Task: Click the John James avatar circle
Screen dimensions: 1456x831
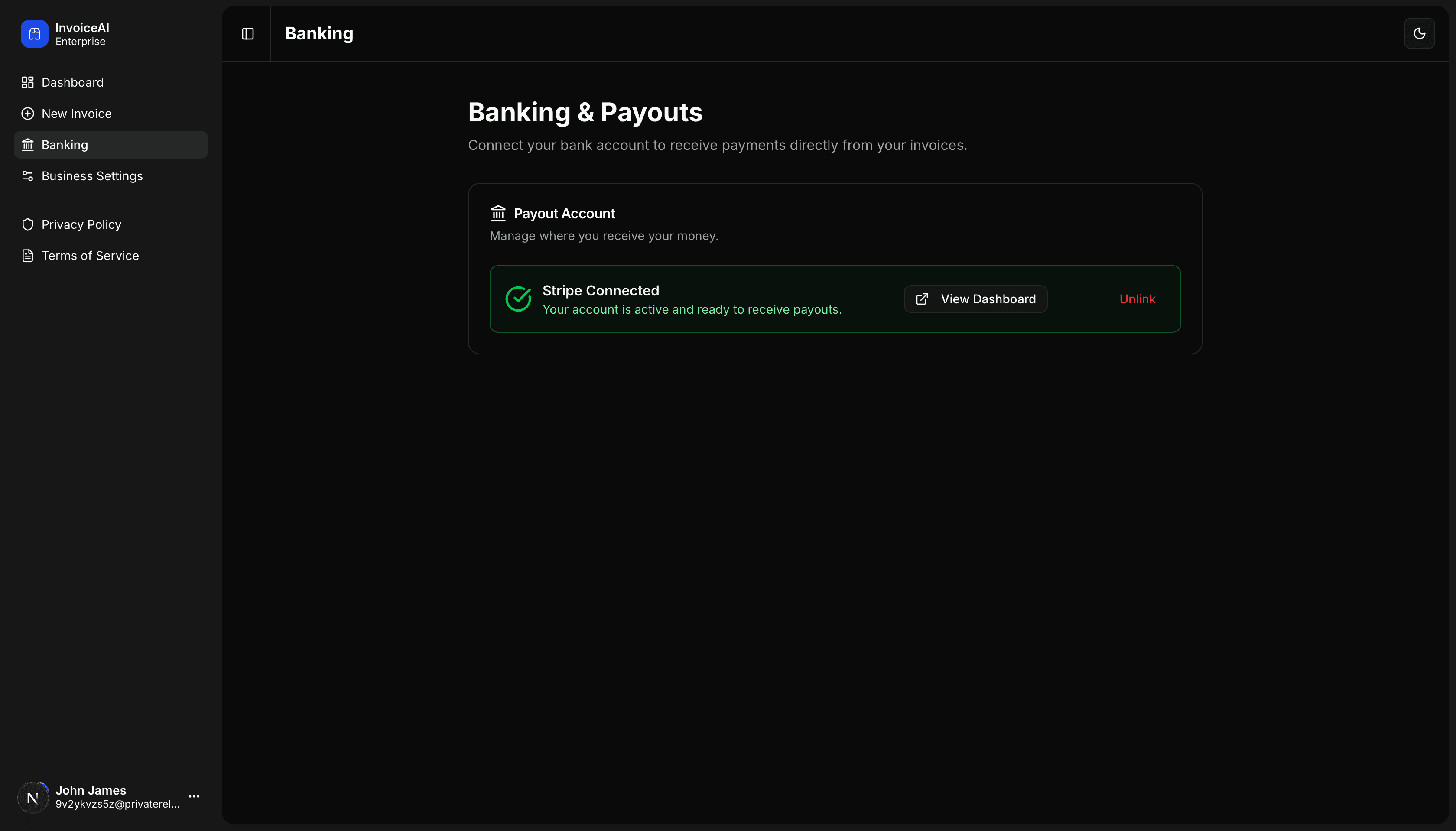Action: (32, 797)
